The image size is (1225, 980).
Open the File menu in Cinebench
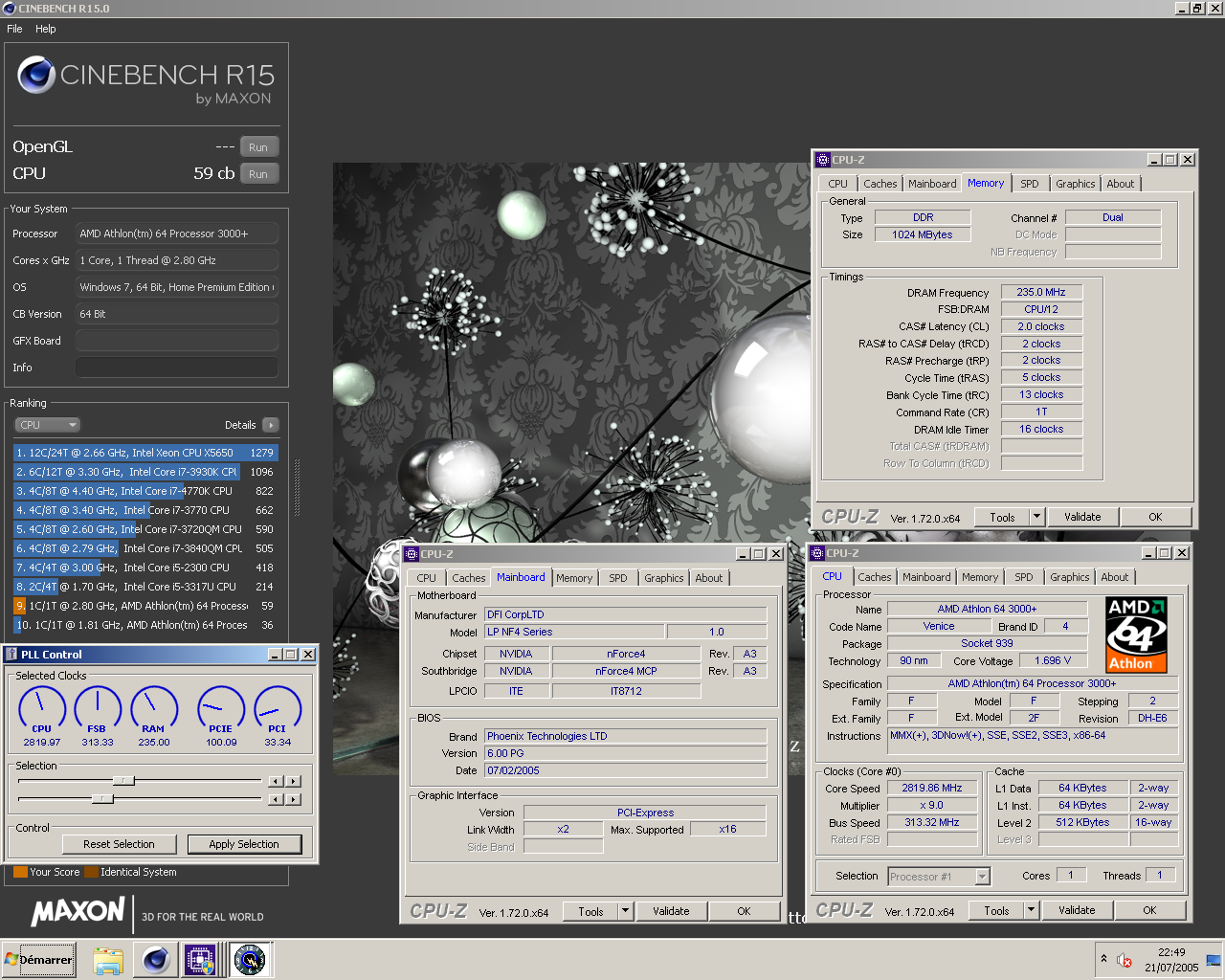14,29
